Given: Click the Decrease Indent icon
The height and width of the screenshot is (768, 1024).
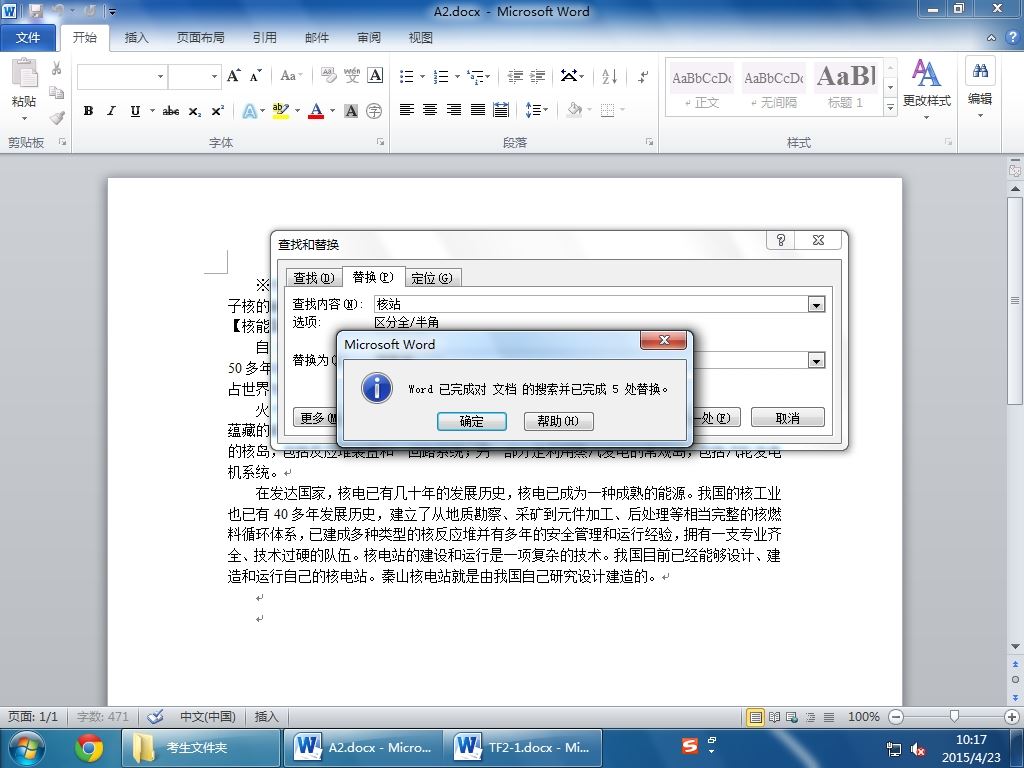Looking at the screenshot, I should pos(515,76).
